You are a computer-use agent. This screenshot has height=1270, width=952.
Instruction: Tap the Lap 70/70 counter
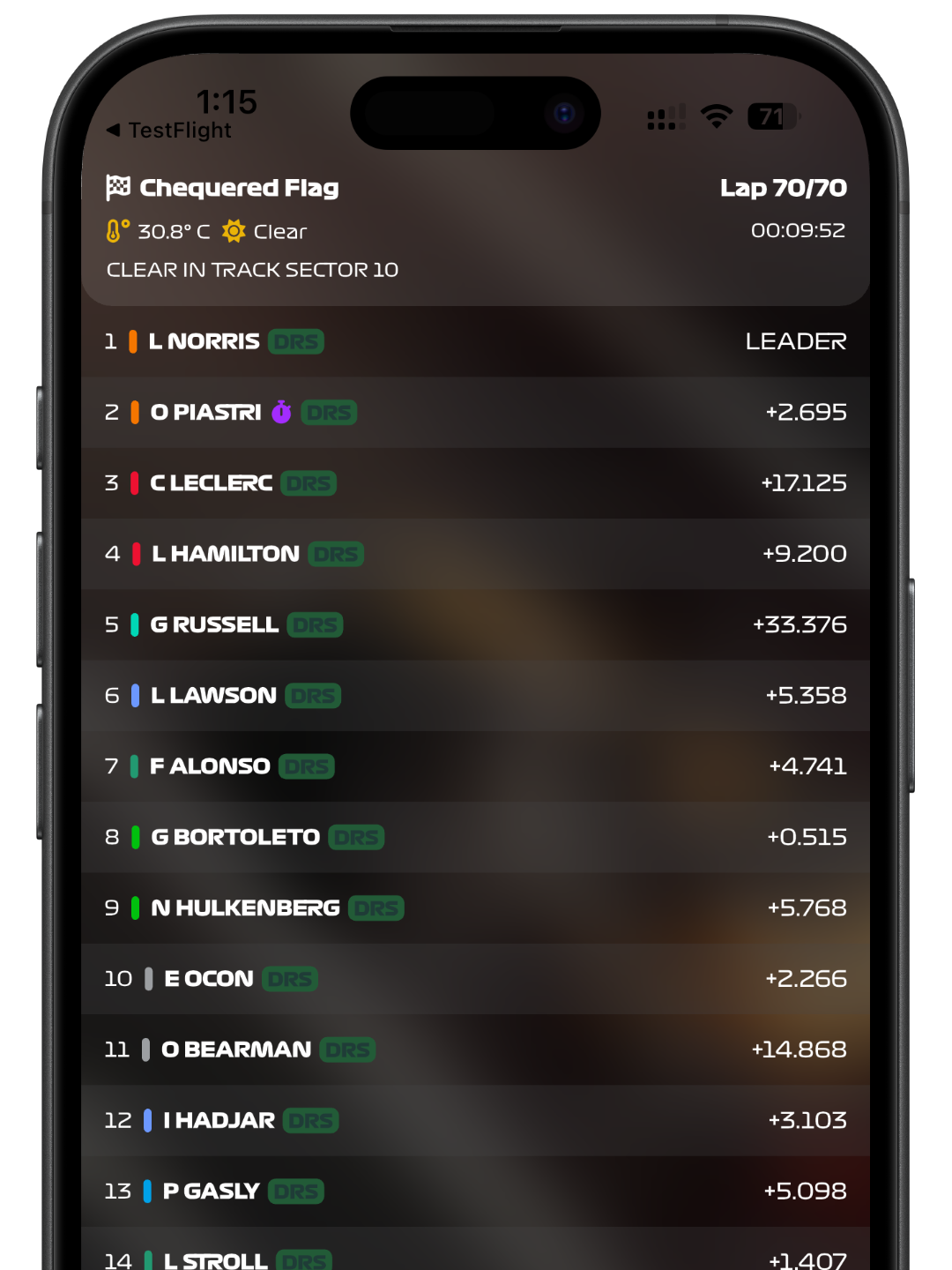click(x=783, y=188)
